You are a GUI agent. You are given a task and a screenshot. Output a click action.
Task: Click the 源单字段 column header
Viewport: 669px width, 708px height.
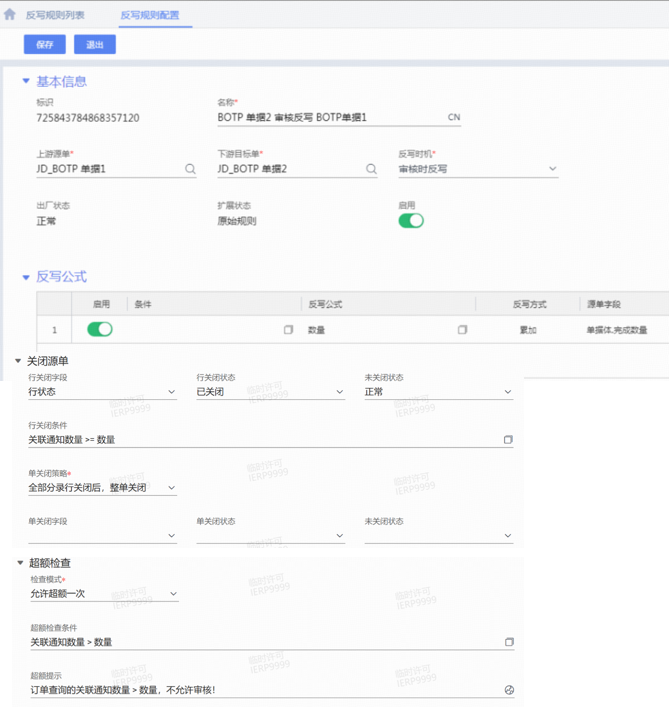click(x=604, y=304)
